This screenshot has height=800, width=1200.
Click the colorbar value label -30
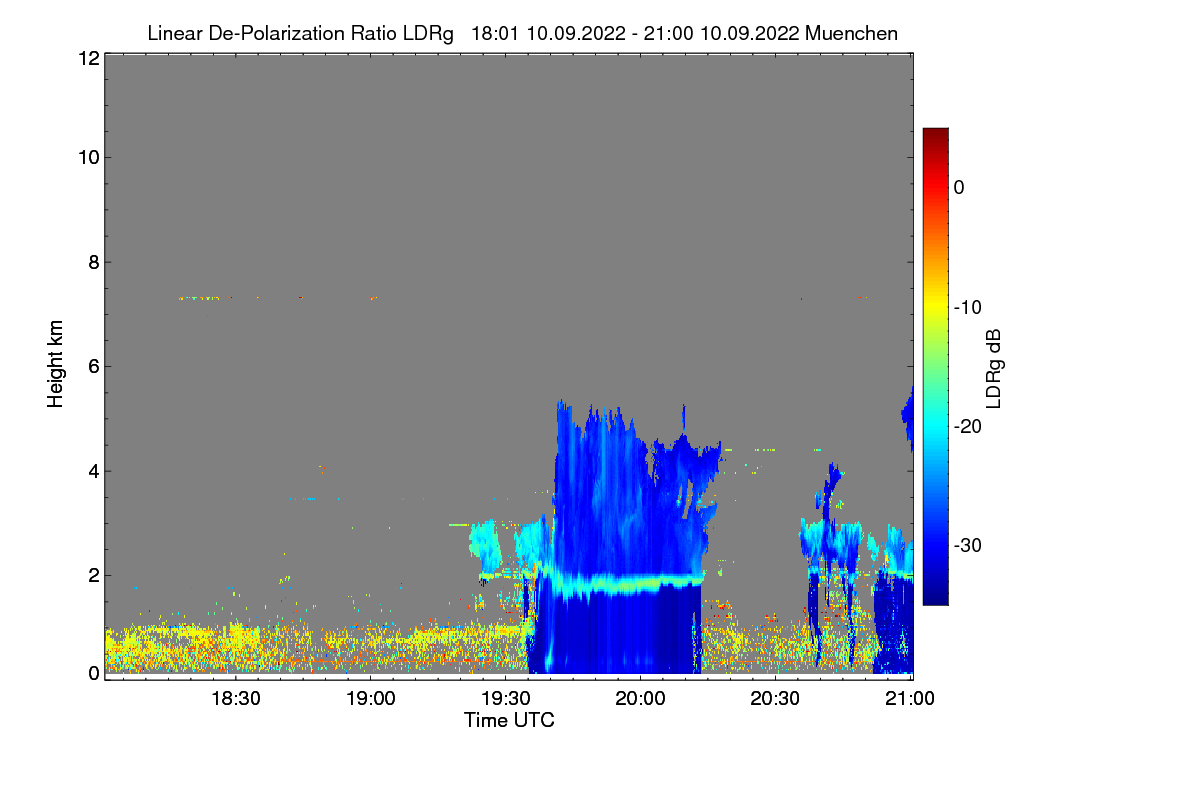click(x=966, y=546)
